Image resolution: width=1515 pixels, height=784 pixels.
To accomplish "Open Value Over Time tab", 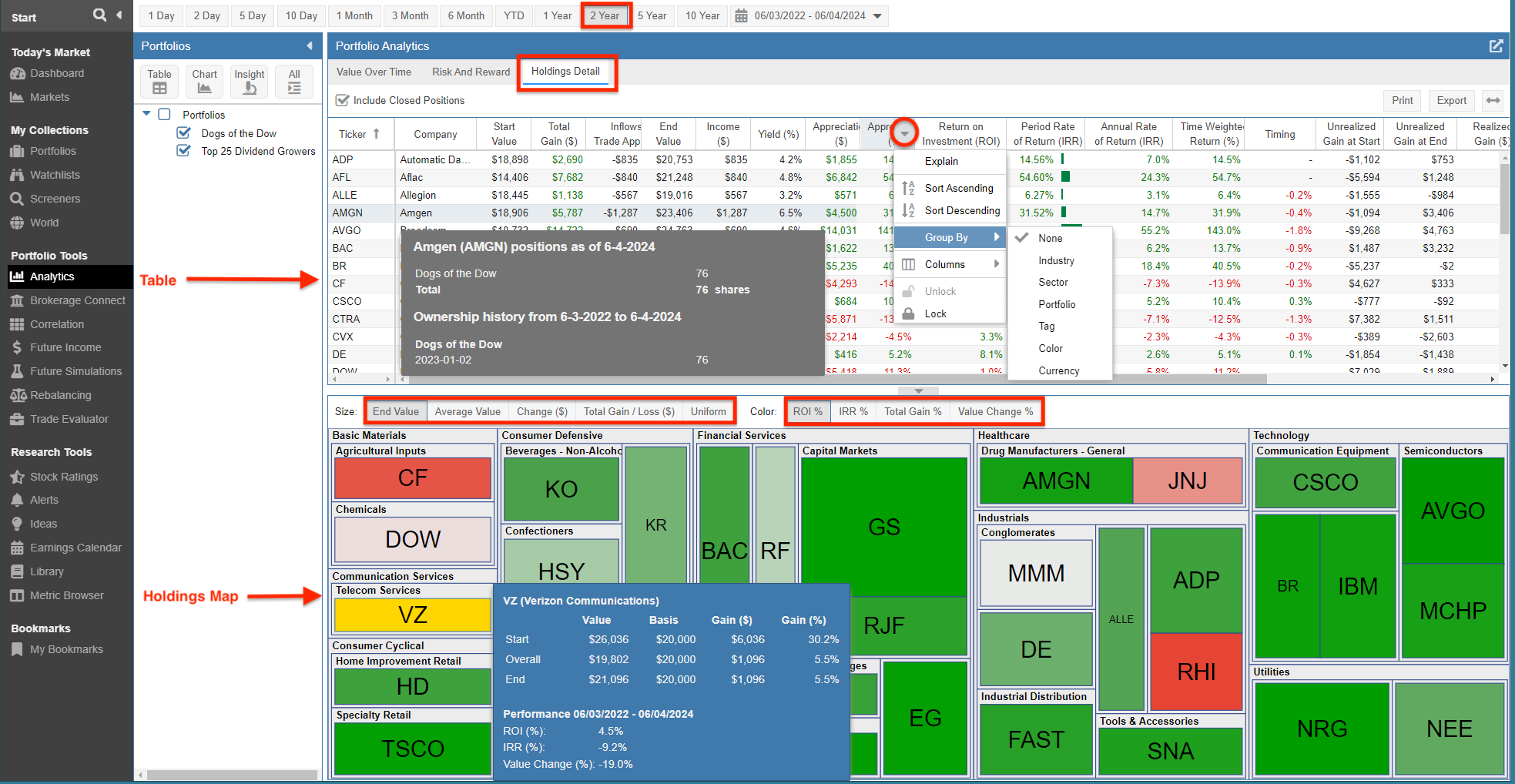I will [x=374, y=72].
